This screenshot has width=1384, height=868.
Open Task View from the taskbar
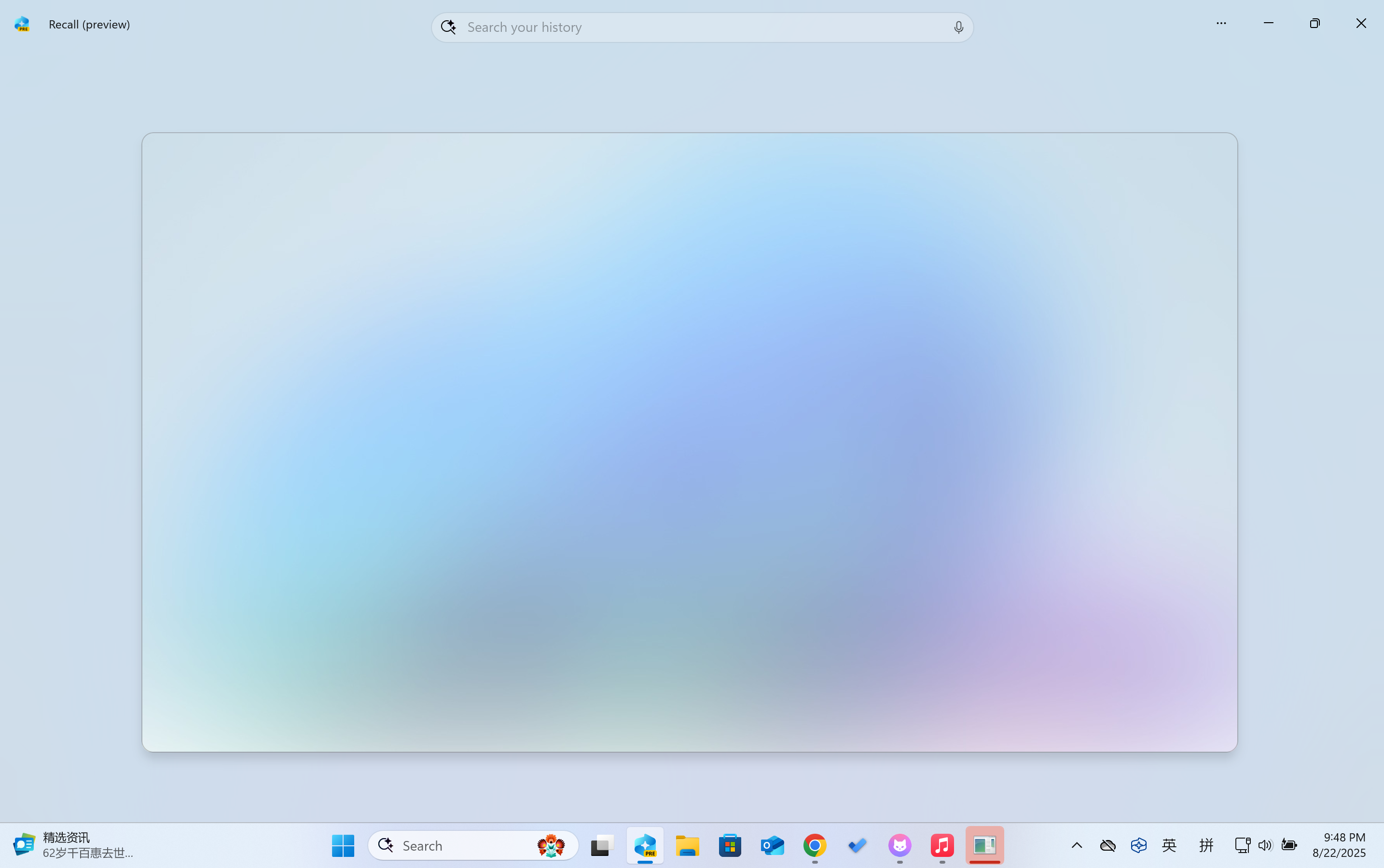pyautogui.click(x=602, y=845)
